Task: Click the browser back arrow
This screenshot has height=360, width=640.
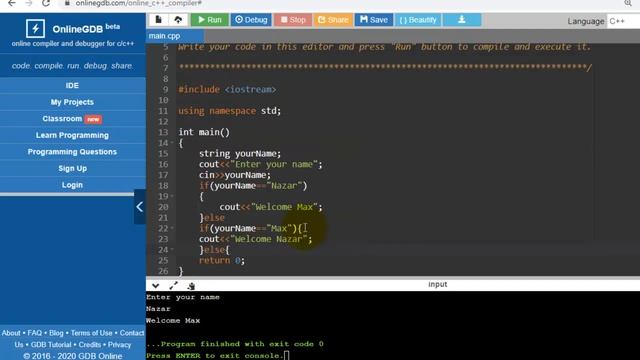Action: point(11,3)
